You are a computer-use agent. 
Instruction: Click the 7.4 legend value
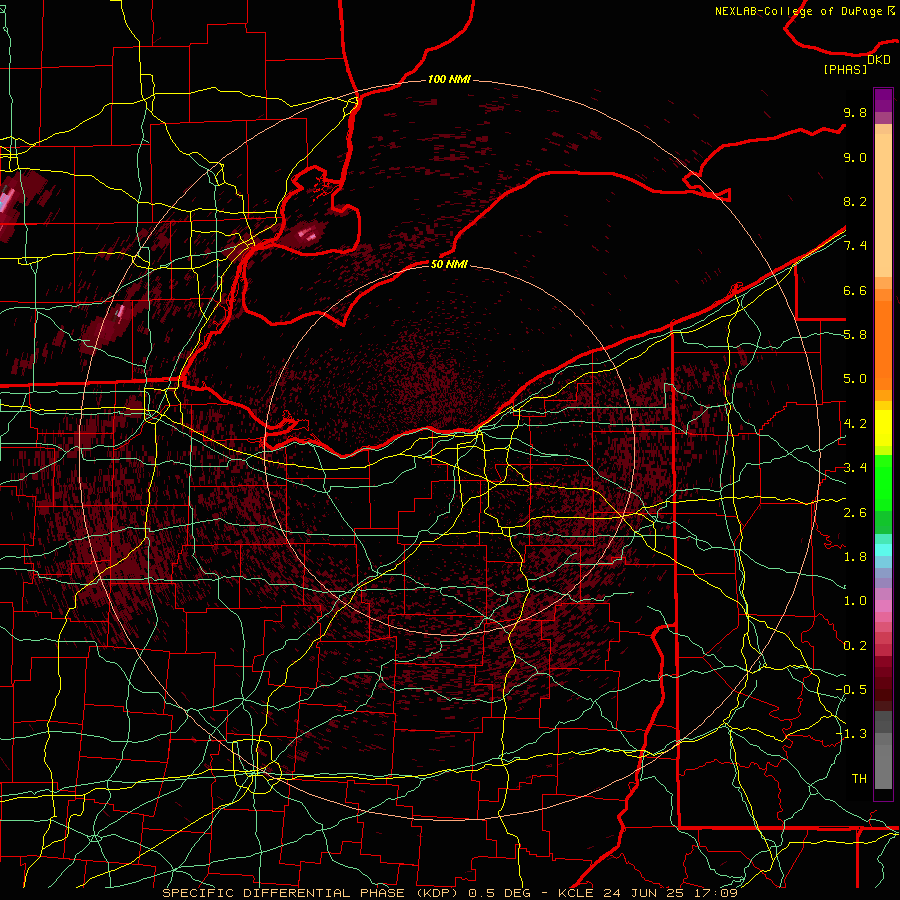(x=855, y=246)
